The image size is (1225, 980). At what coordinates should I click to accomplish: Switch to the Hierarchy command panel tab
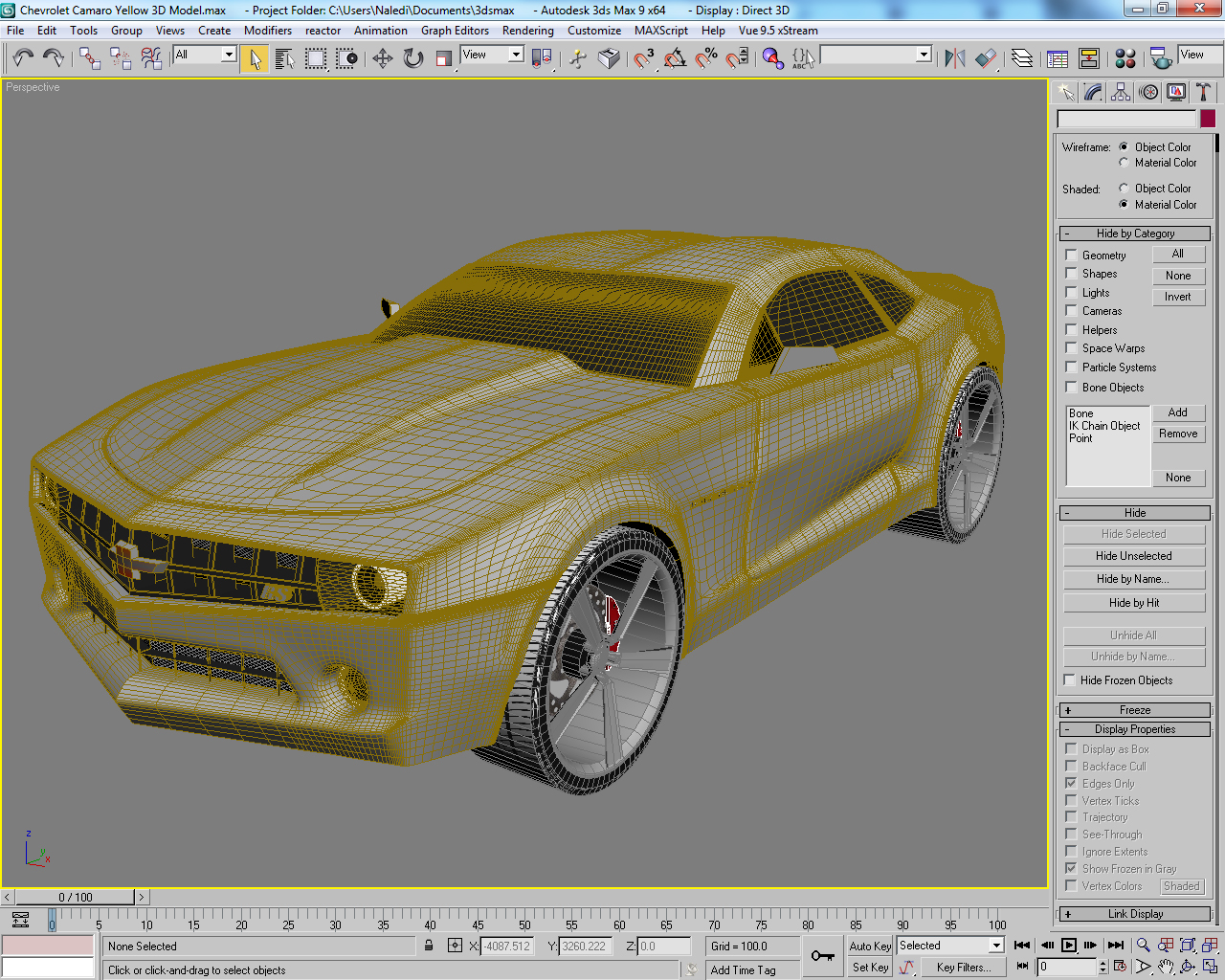(1121, 92)
